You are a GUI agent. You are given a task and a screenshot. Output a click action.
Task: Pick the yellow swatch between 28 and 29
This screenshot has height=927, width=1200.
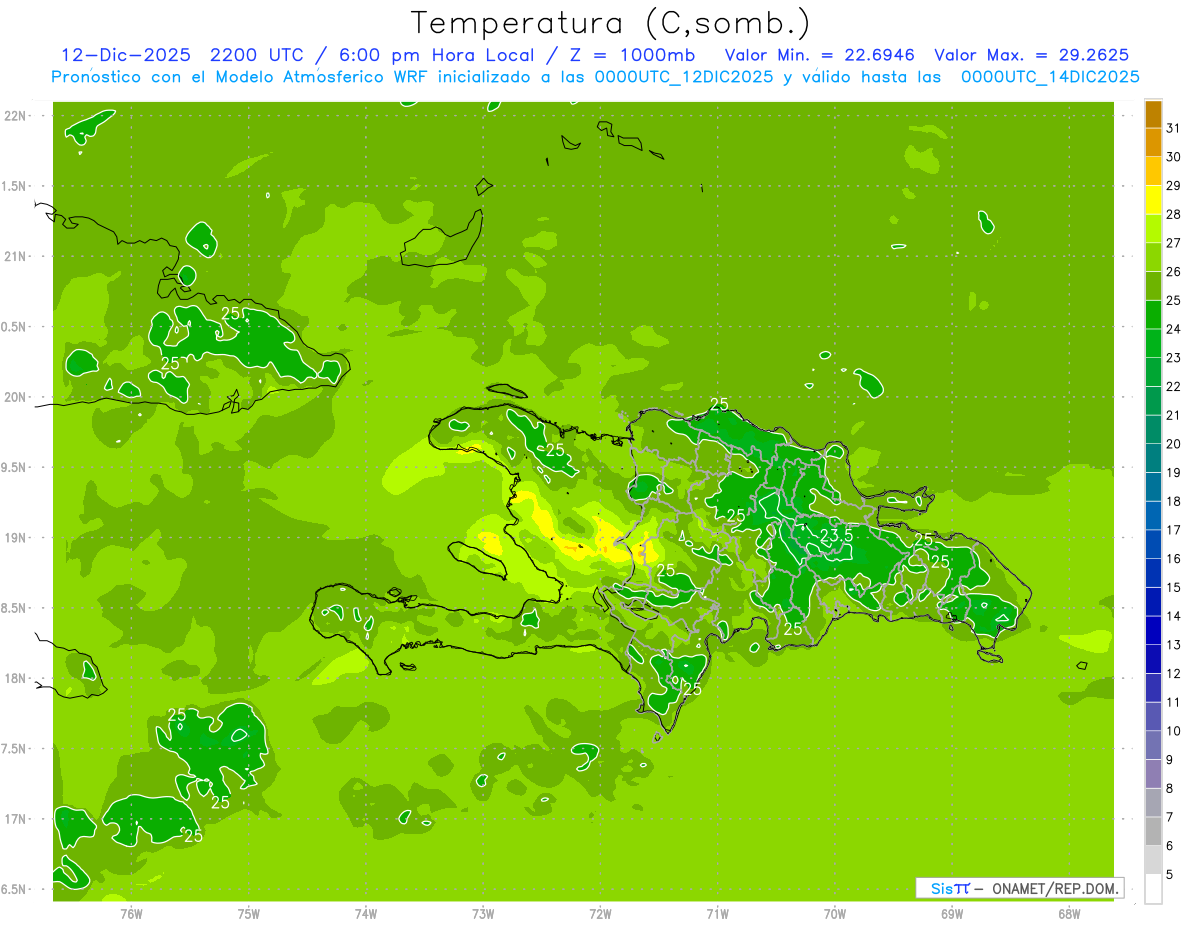[1153, 200]
